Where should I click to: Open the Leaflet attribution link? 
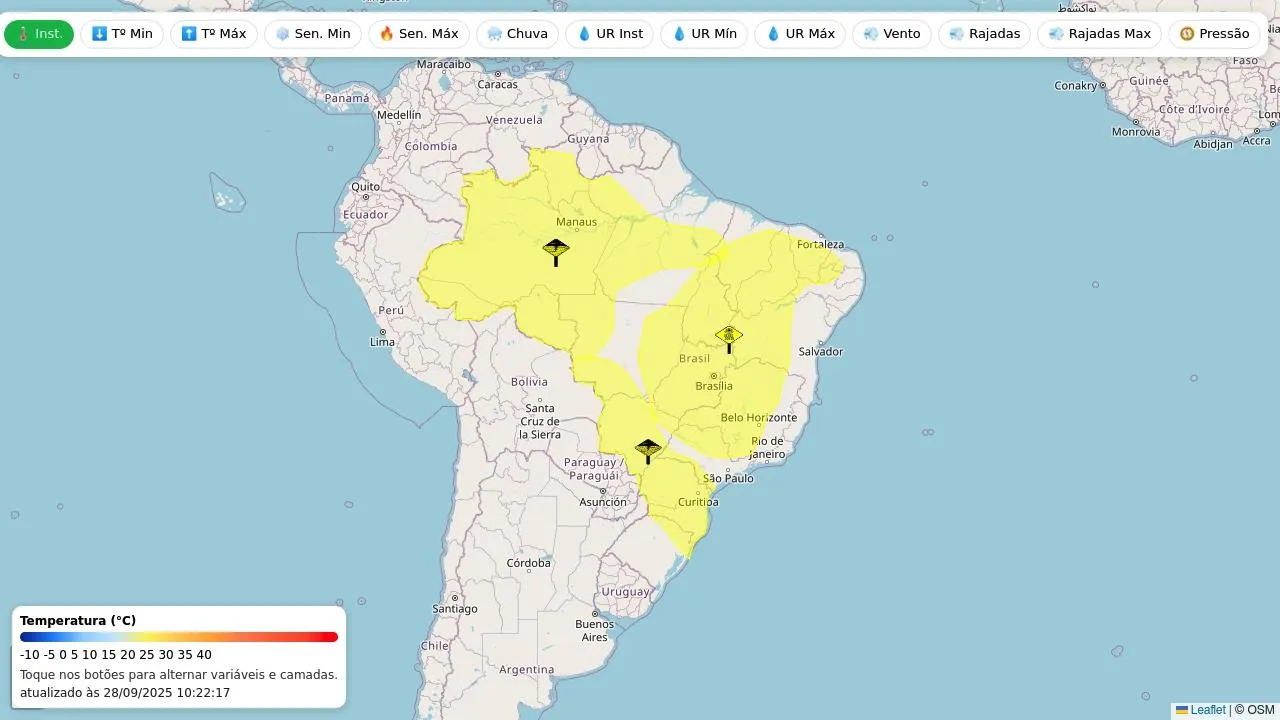coord(1207,710)
